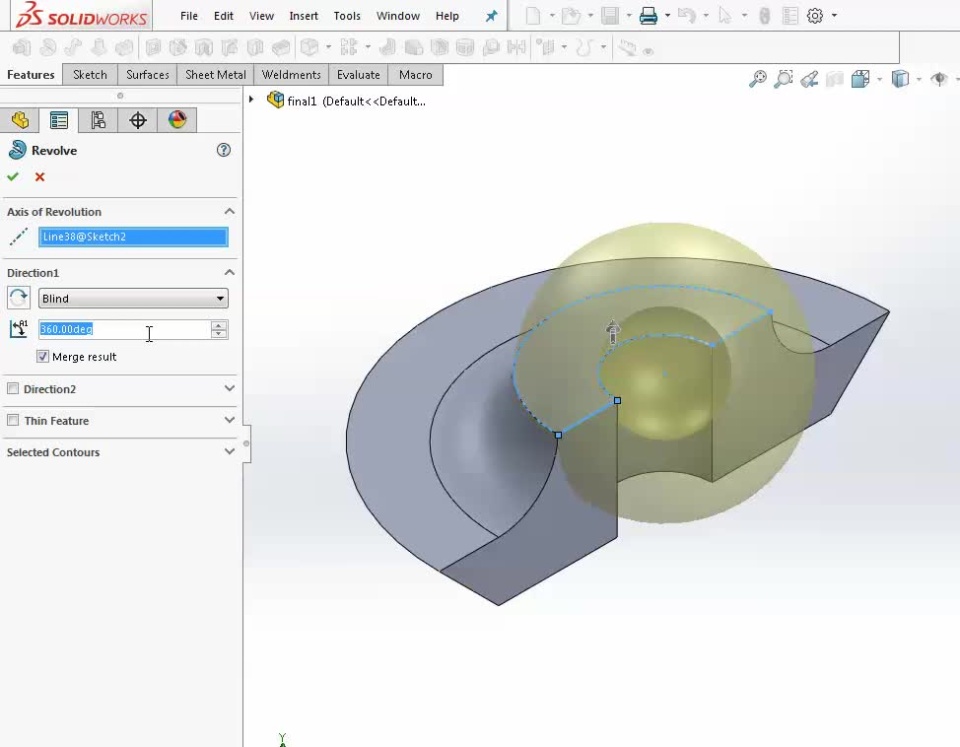Viewport: 960px width, 747px height.
Task: Open the Blind end condition dropdown
Action: [x=133, y=299]
